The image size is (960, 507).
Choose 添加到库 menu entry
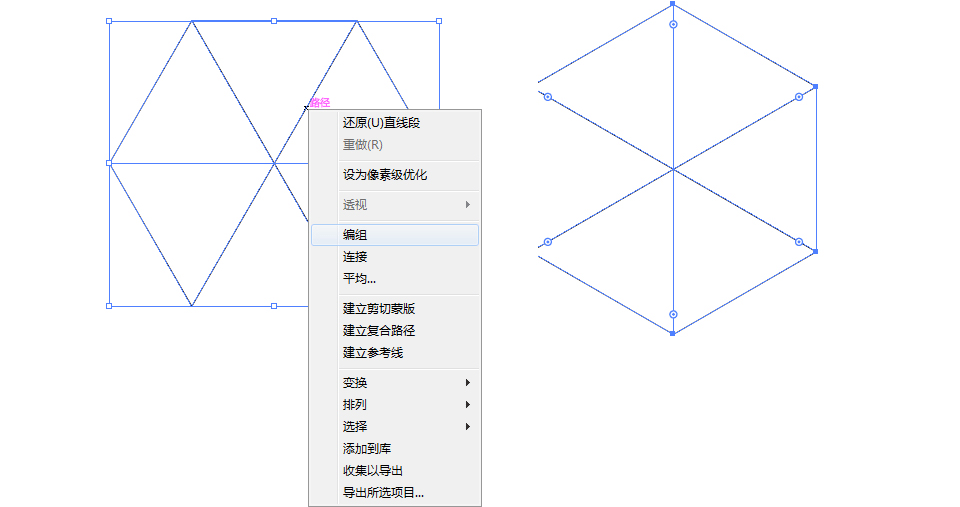tap(395, 449)
